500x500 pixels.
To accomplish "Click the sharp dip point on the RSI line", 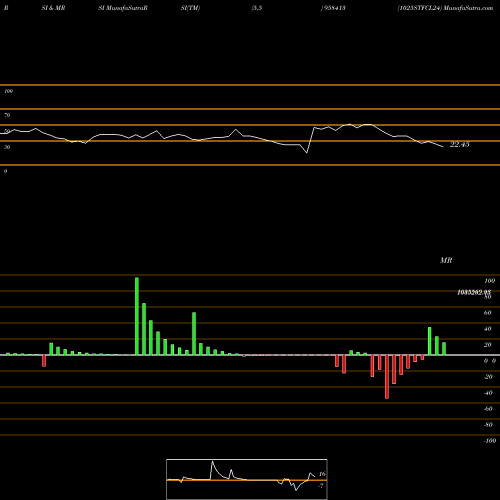I will pyautogui.click(x=307, y=152).
